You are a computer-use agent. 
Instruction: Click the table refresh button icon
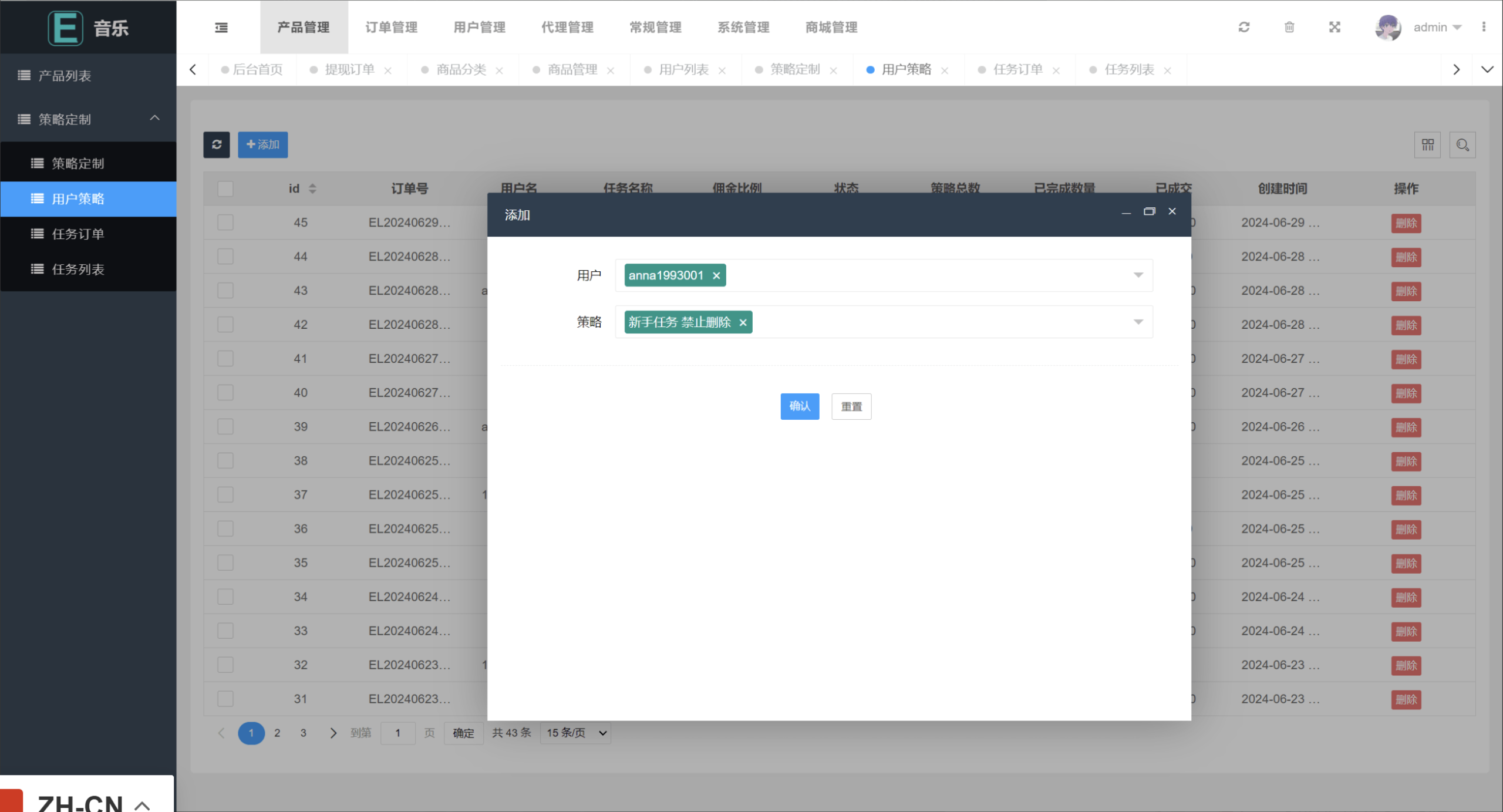(217, 144)
